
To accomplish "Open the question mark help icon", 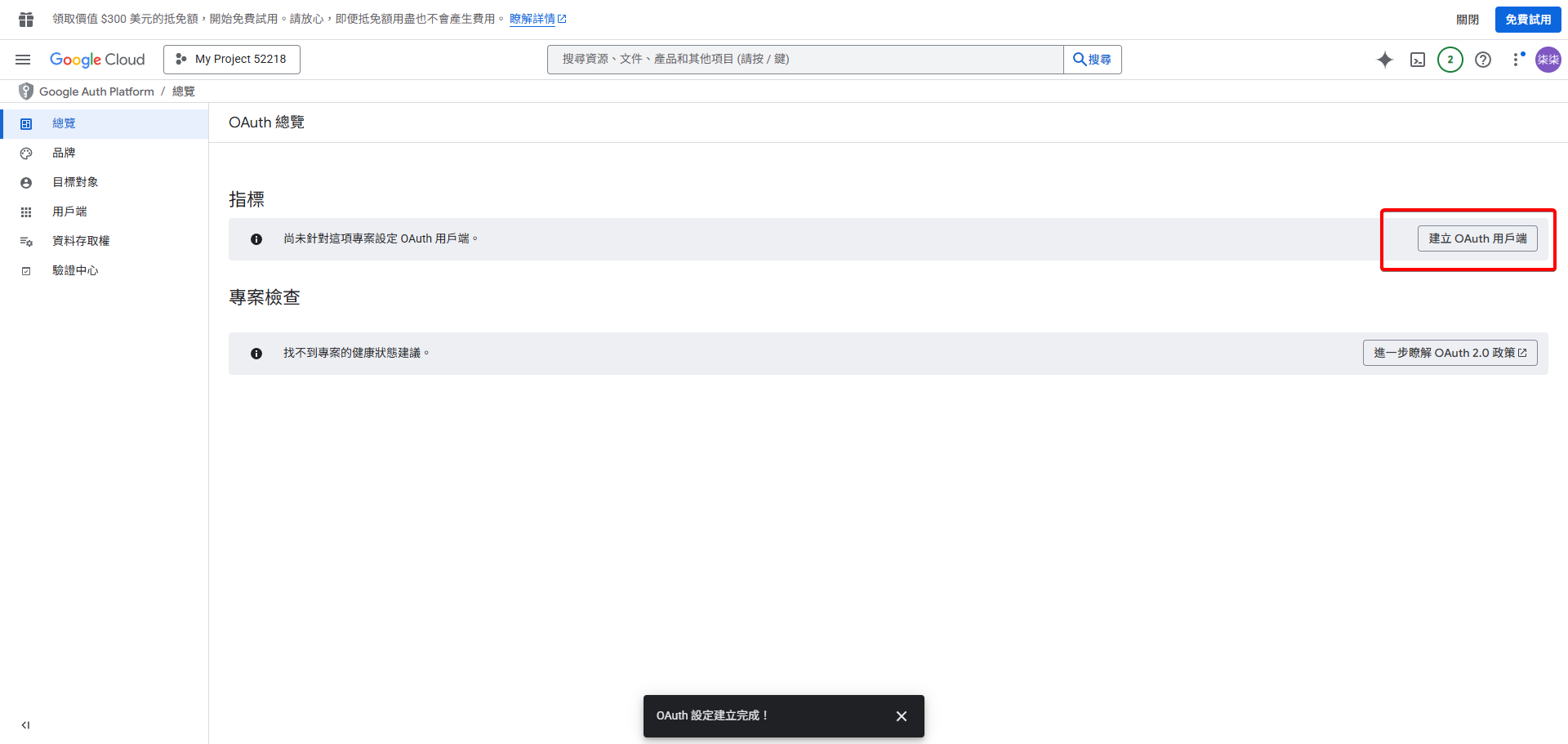I will tap(1483, 60).
